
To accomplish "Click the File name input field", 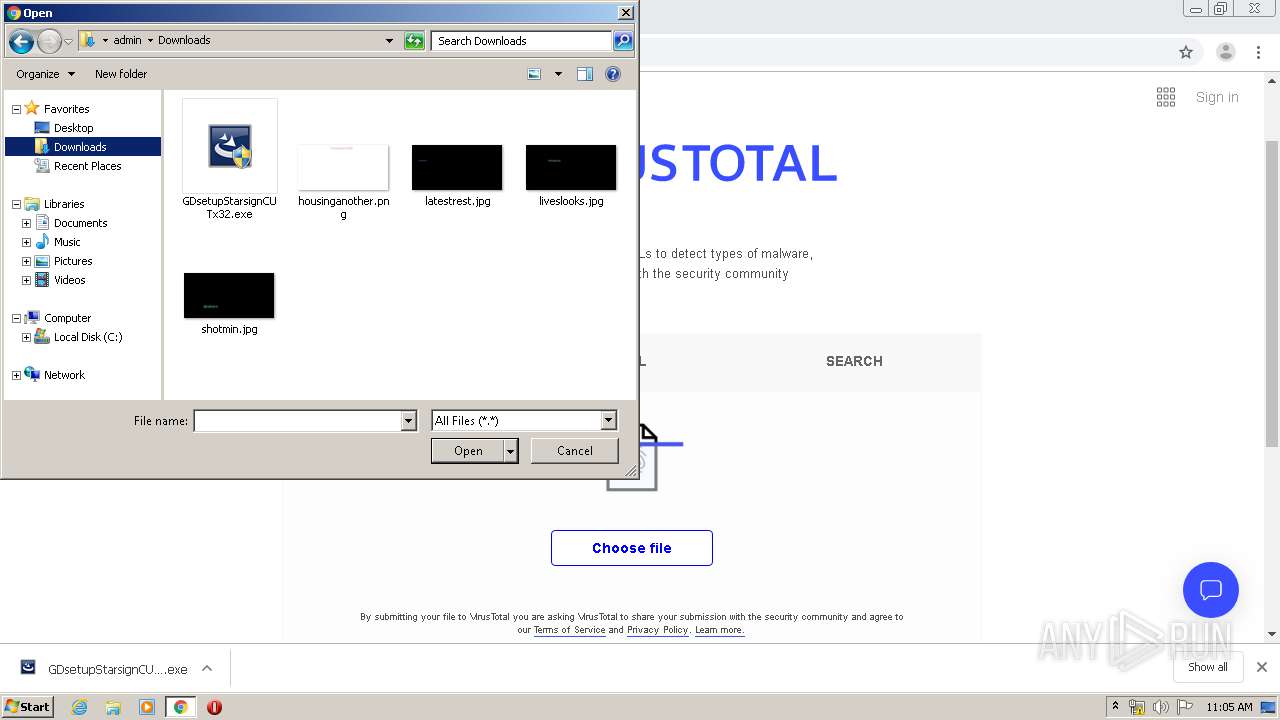I will coord(297,421).
